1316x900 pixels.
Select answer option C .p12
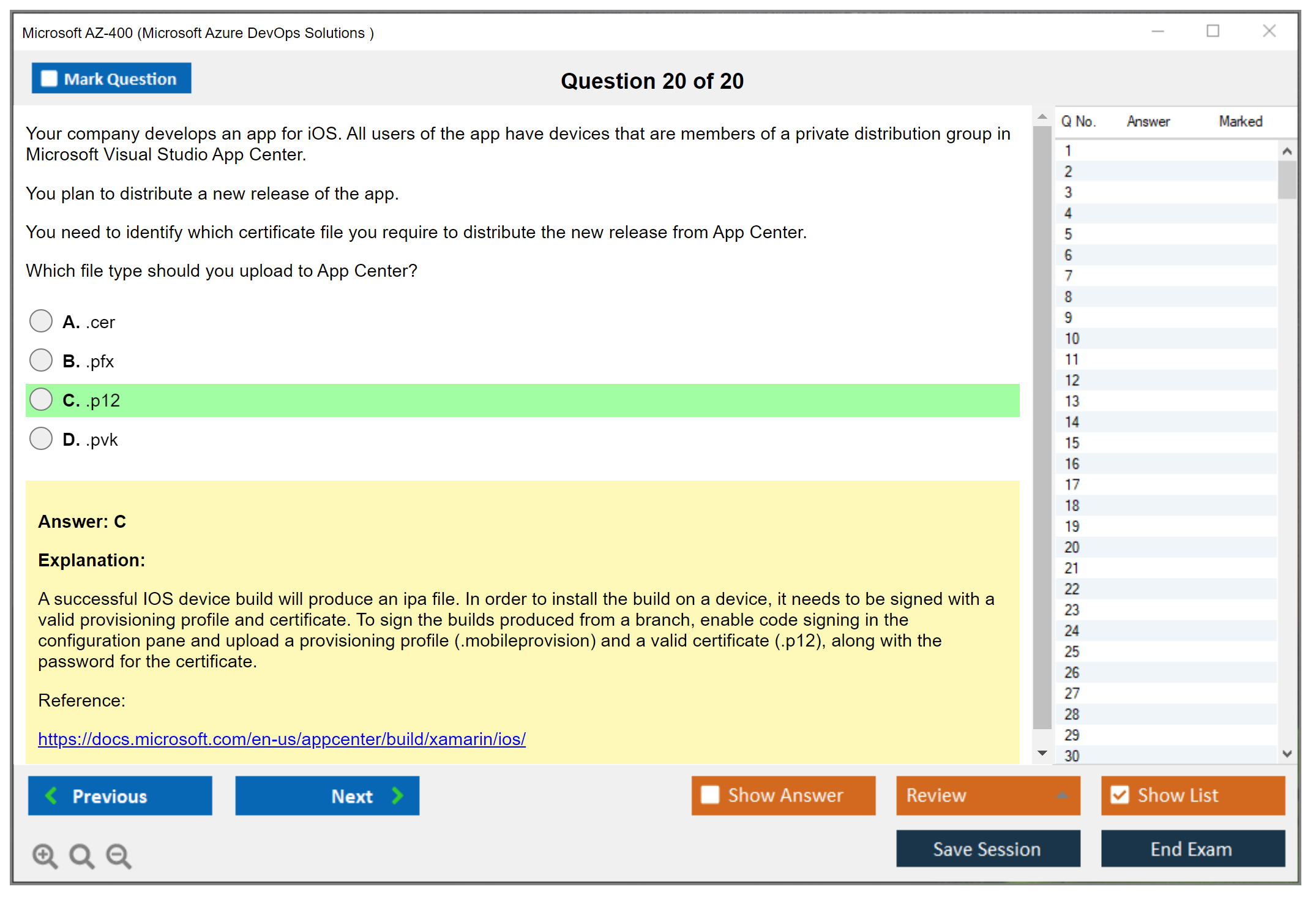click(x=41, y=399)
